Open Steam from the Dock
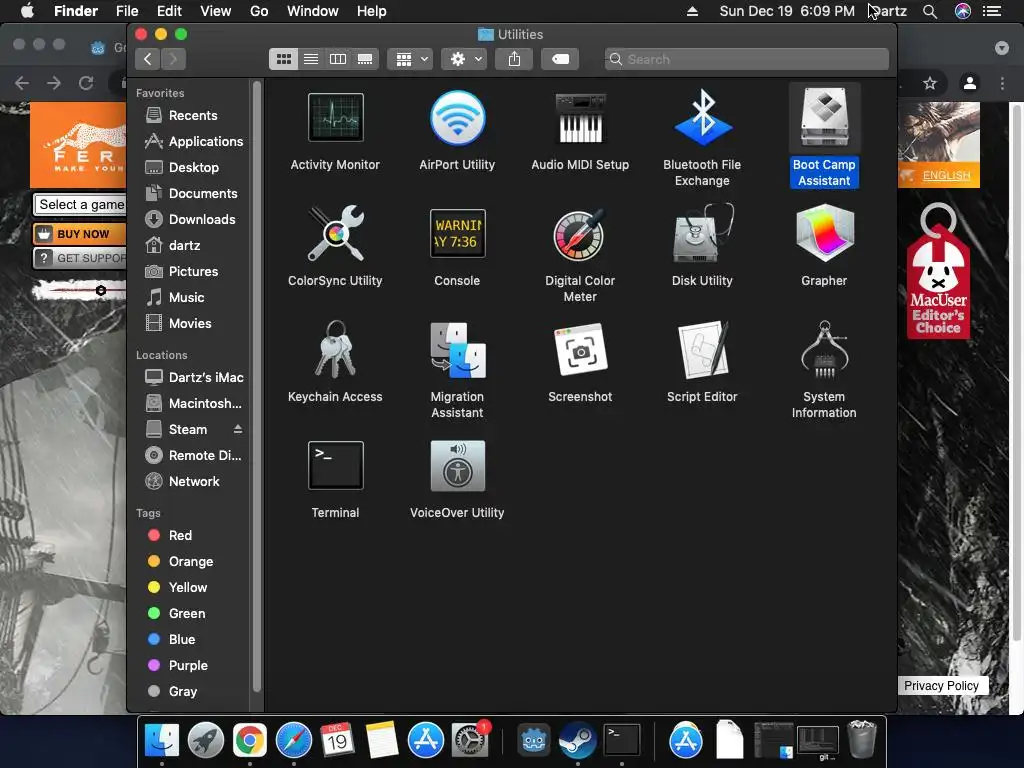 pyautogui.click(x=577, y=741)
